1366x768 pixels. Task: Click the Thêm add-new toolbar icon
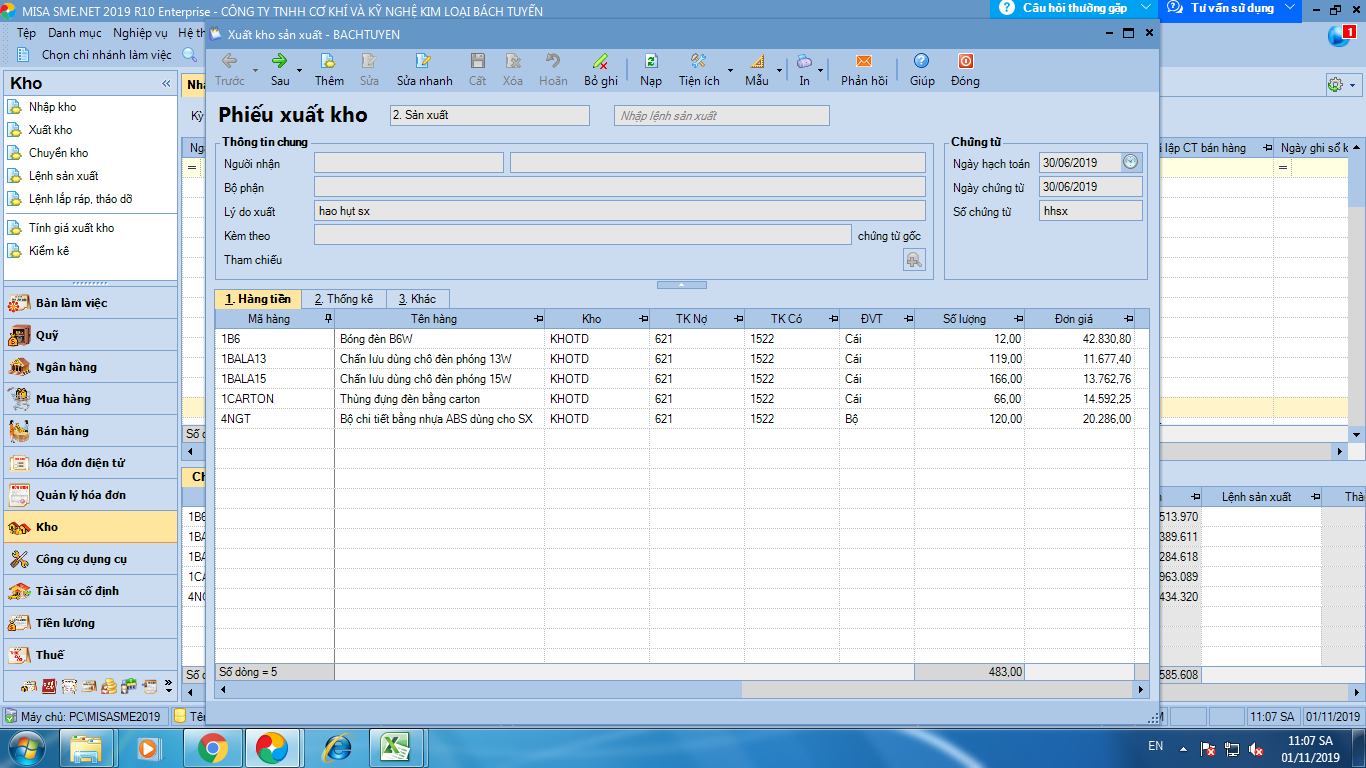click(x=328, y=61)
